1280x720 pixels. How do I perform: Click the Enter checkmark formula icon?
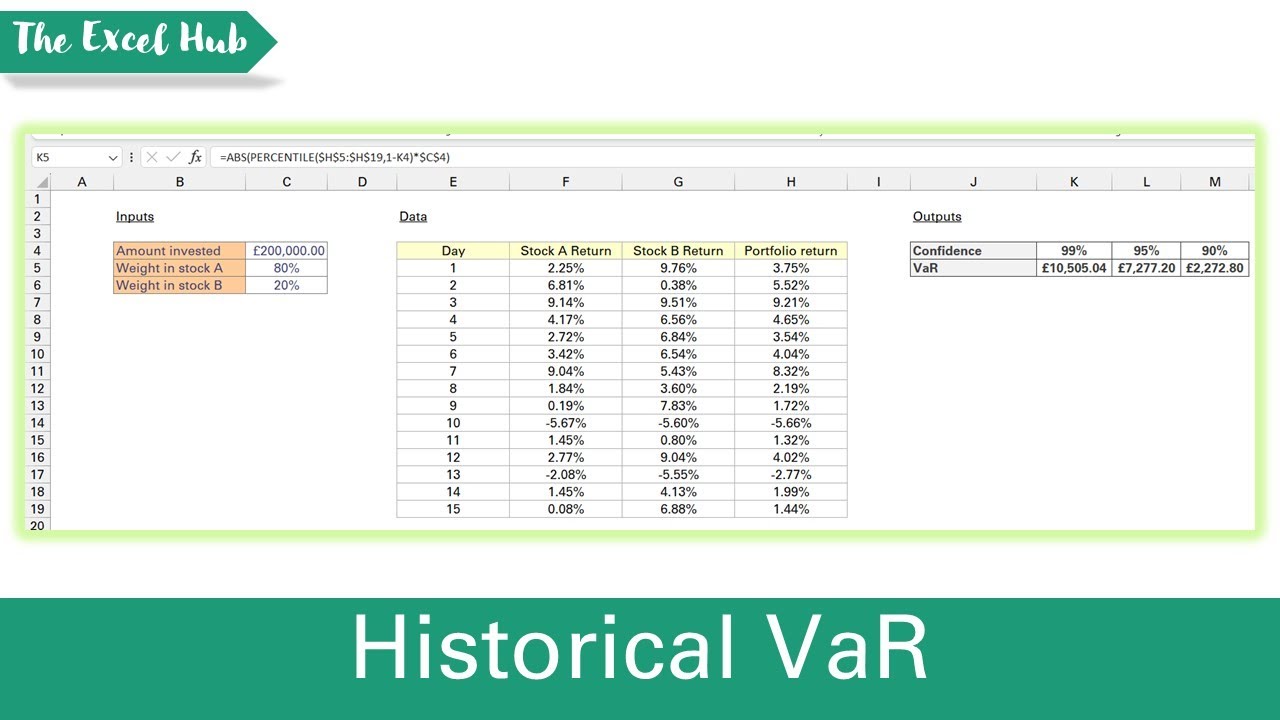(173, 157)
